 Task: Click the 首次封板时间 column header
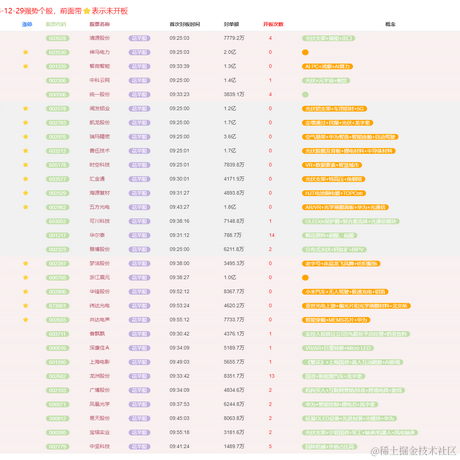click(x=185, y=24)
